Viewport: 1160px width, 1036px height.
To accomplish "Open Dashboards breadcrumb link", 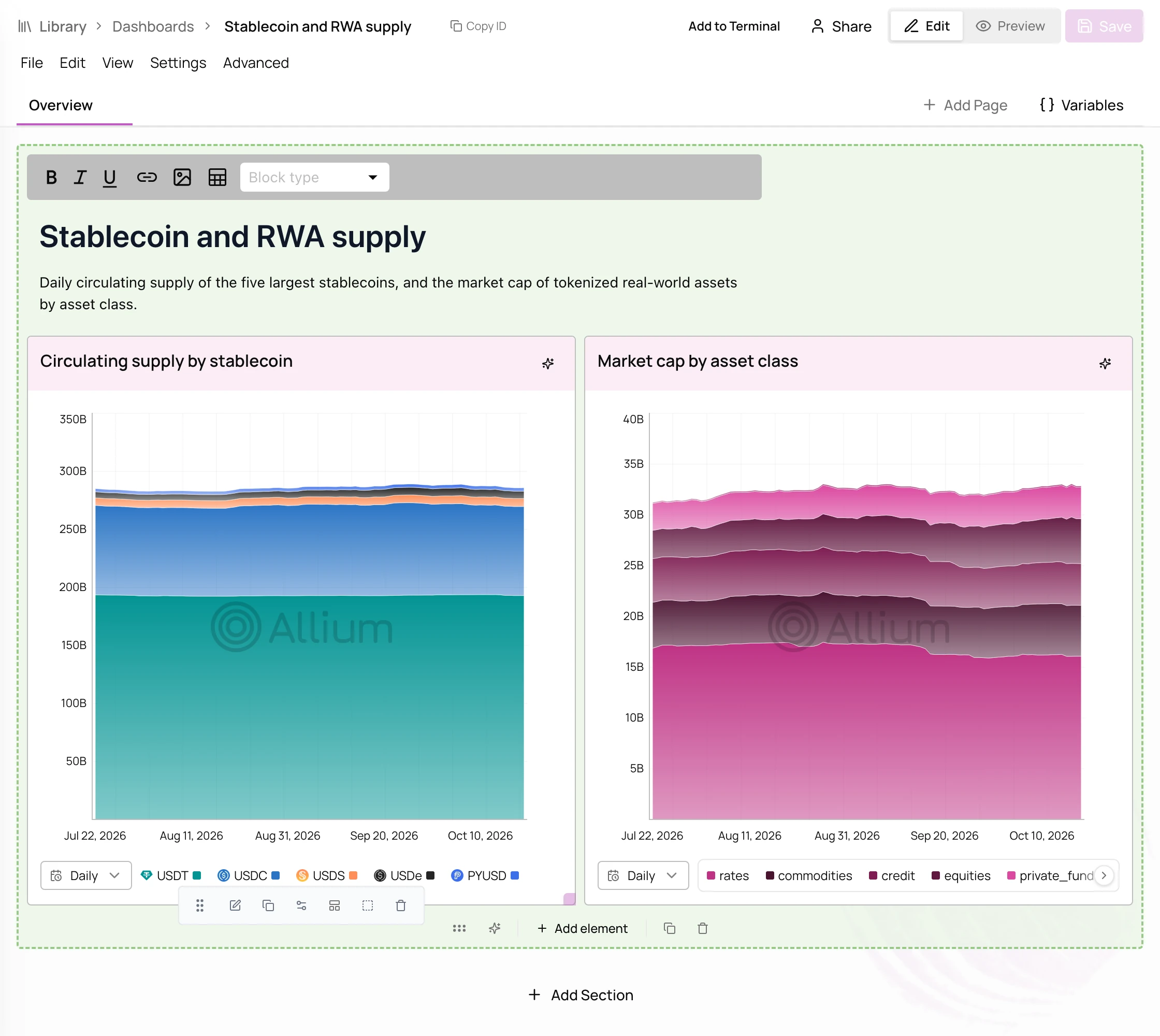I will coord(153,26).
